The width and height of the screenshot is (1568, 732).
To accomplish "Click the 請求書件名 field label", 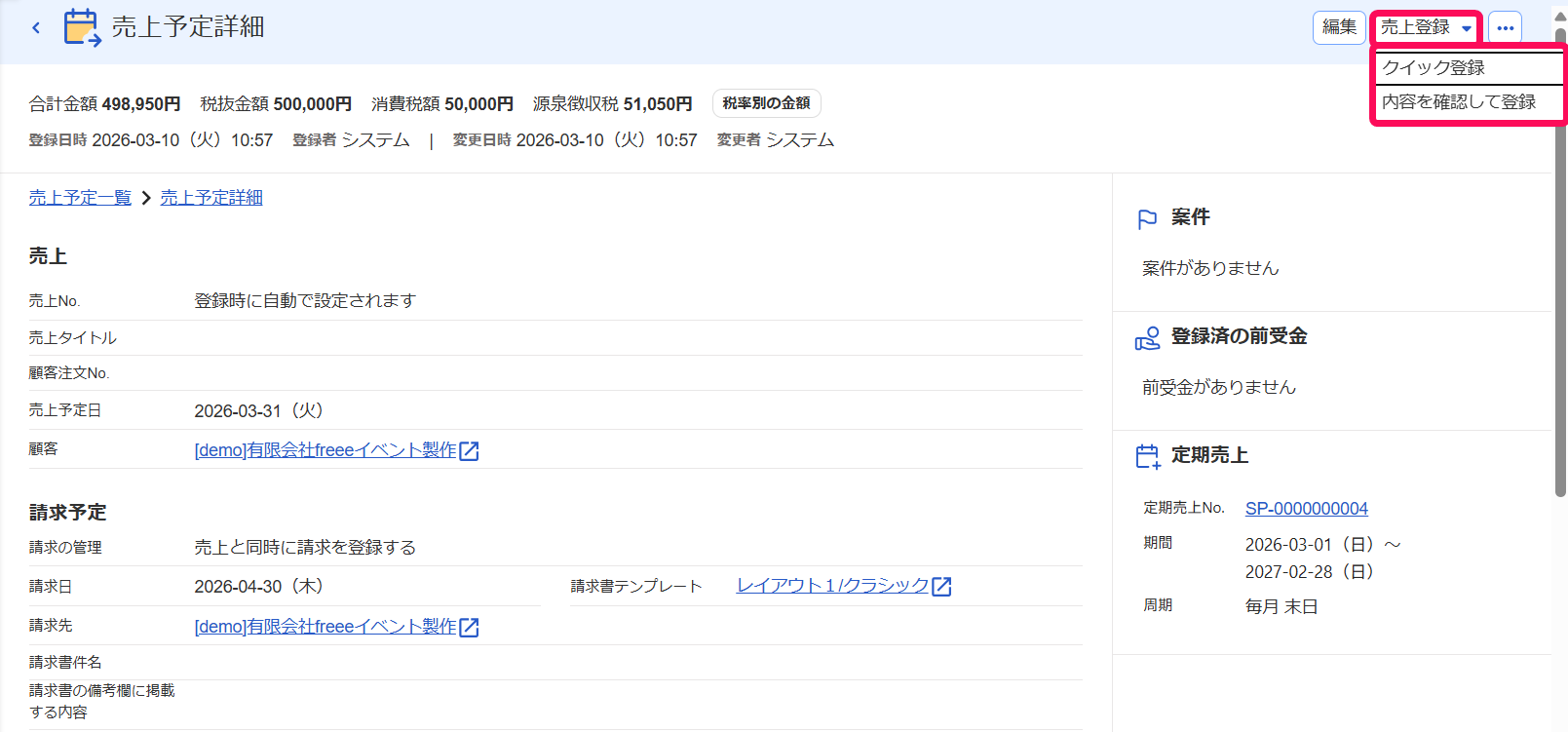I will point(65,662).
